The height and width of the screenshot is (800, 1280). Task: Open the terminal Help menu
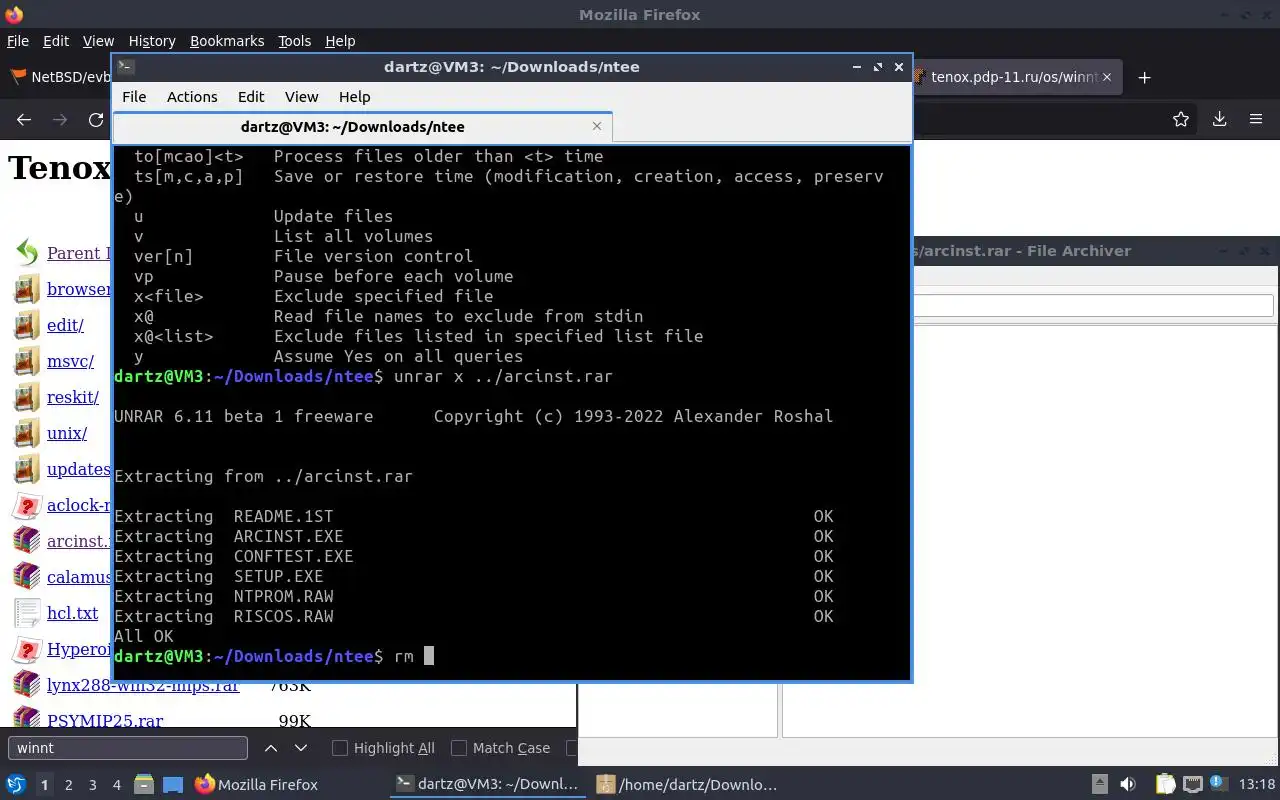354,97
